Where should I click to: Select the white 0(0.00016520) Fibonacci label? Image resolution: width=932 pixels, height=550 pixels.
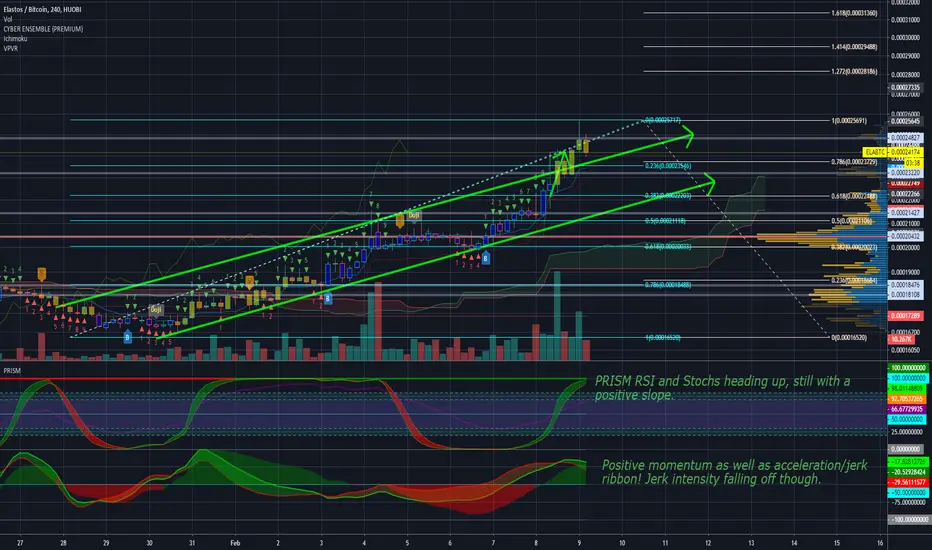tap(849, 337)
